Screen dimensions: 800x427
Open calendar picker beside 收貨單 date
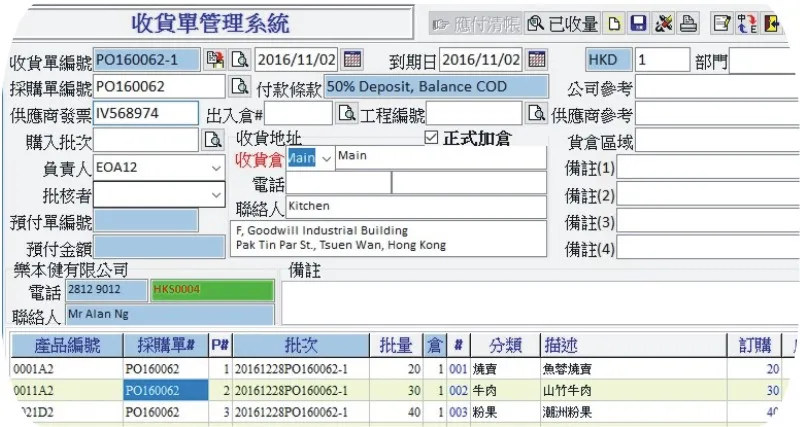tap(352, 60)
